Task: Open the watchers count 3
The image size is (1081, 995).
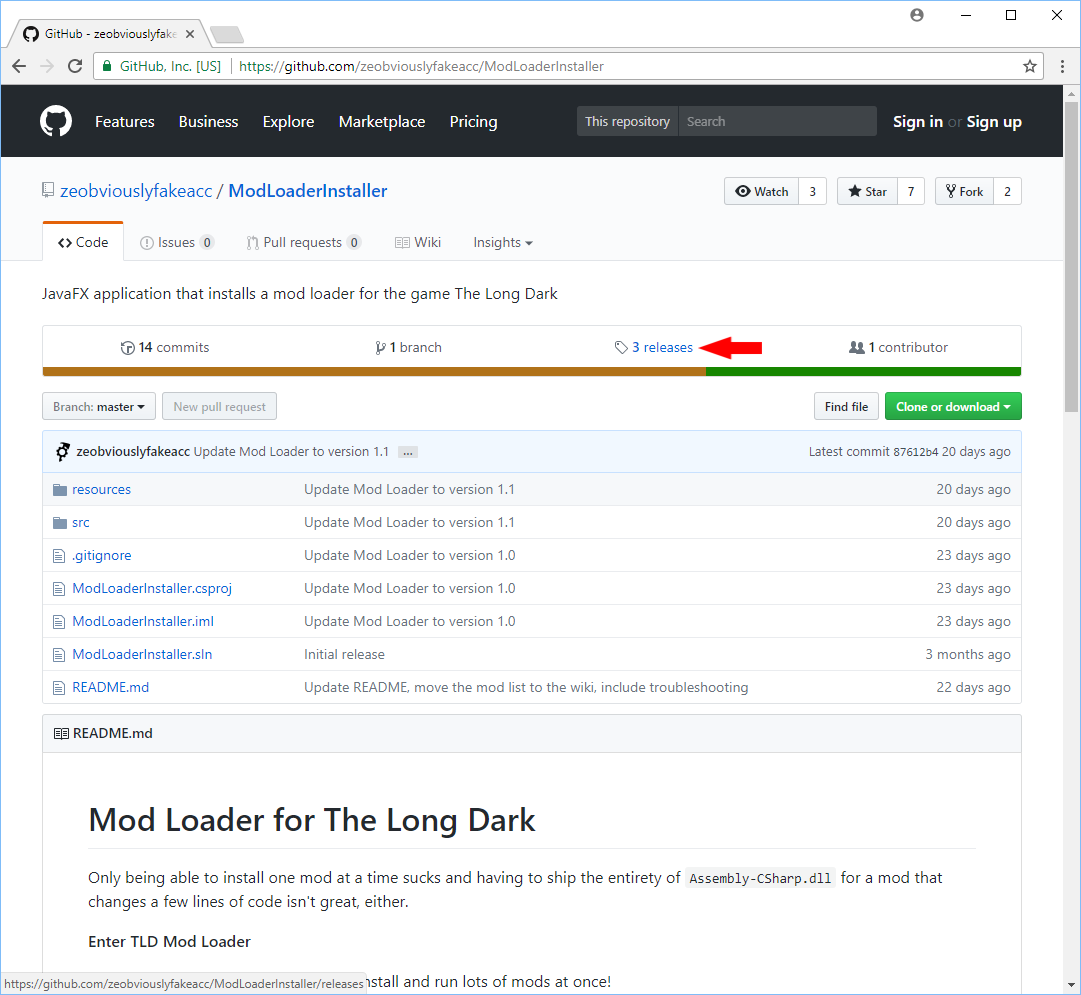Action: pyautogui.click(x=813, y=192)
